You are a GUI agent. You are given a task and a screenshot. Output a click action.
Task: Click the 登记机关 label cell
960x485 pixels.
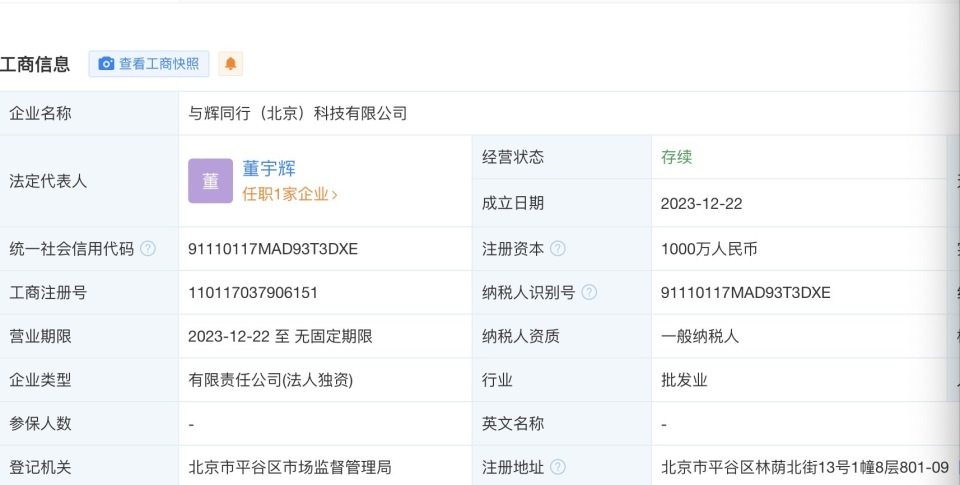point(89,467)
